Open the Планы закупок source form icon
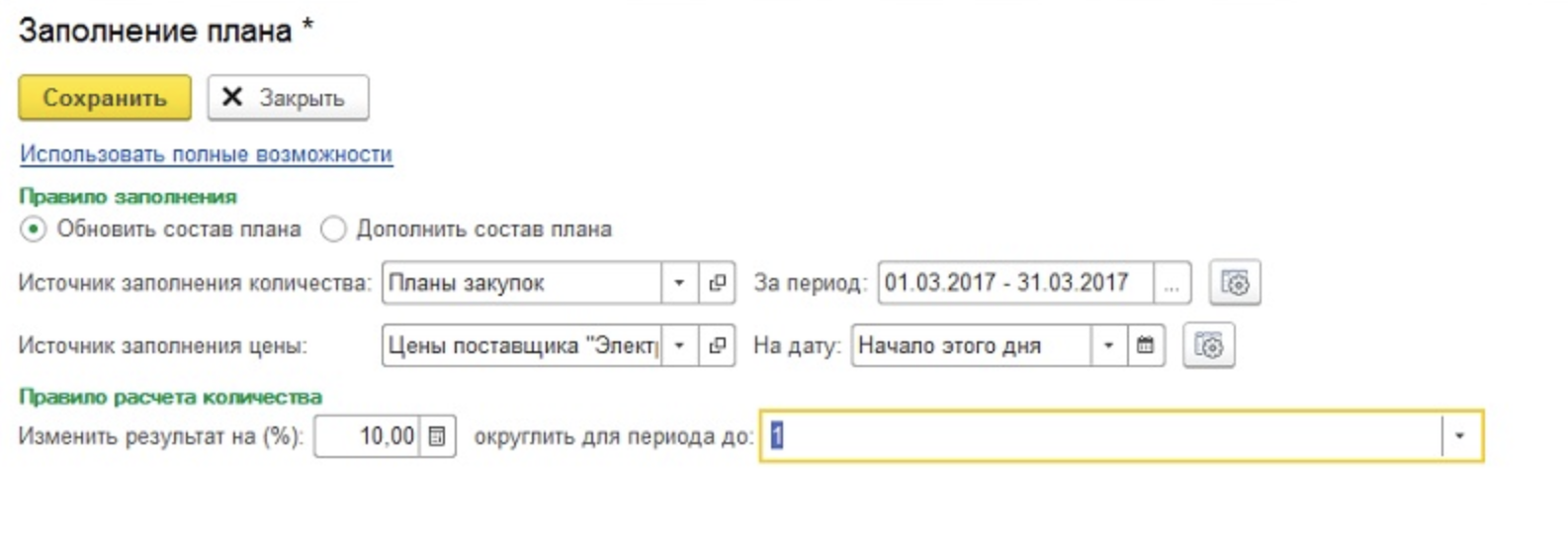The image size is (1568, 560). (x=717, y=283)
